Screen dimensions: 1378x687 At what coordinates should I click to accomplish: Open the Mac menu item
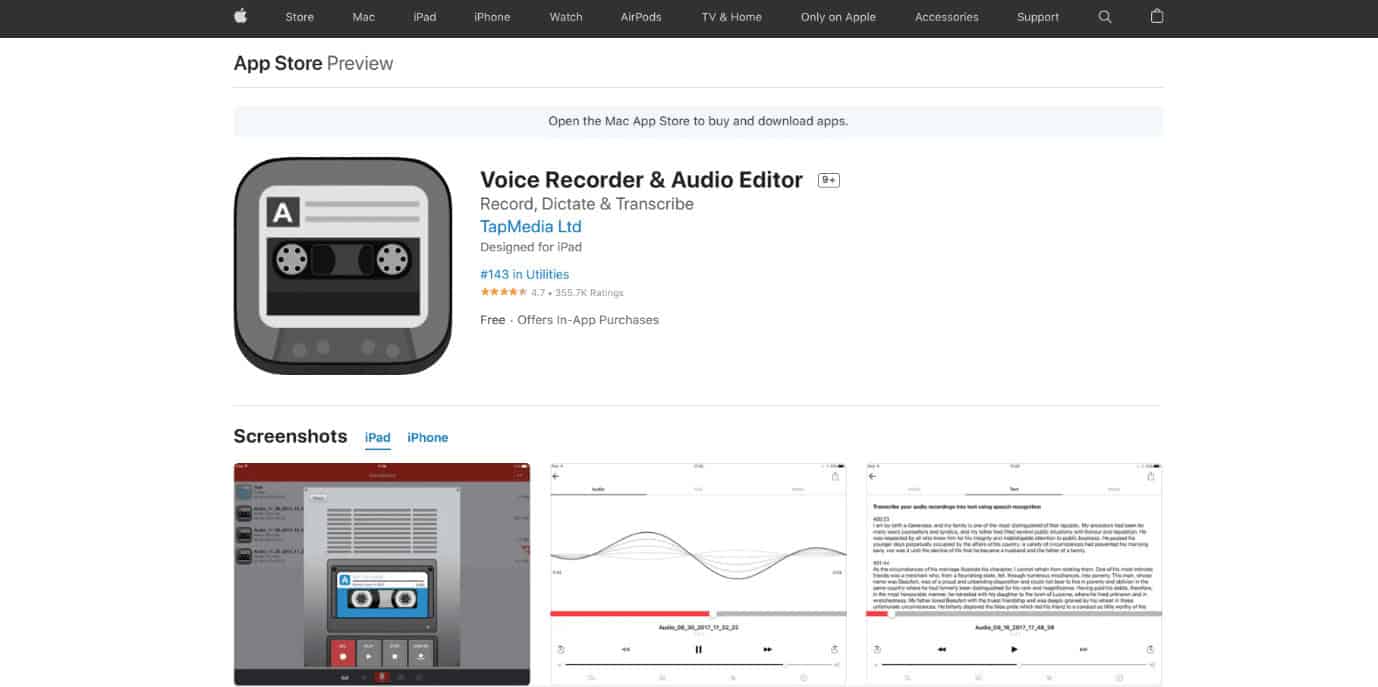click(364, 17)
